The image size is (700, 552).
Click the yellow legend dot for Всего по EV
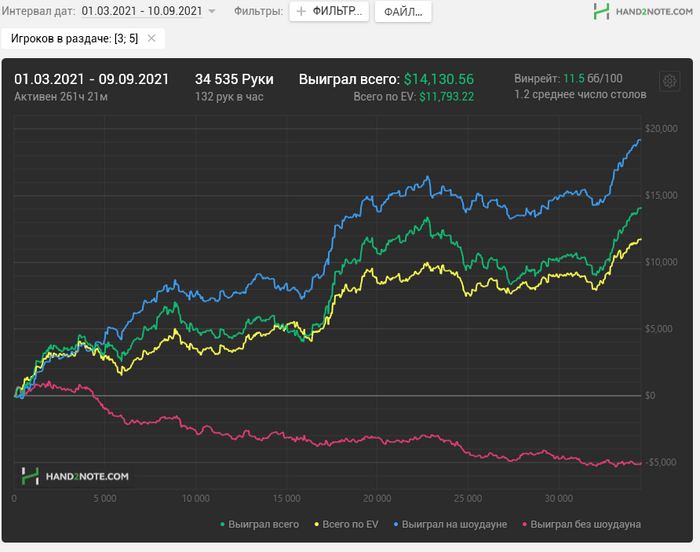pyautogui.click(x=317, y=524)
